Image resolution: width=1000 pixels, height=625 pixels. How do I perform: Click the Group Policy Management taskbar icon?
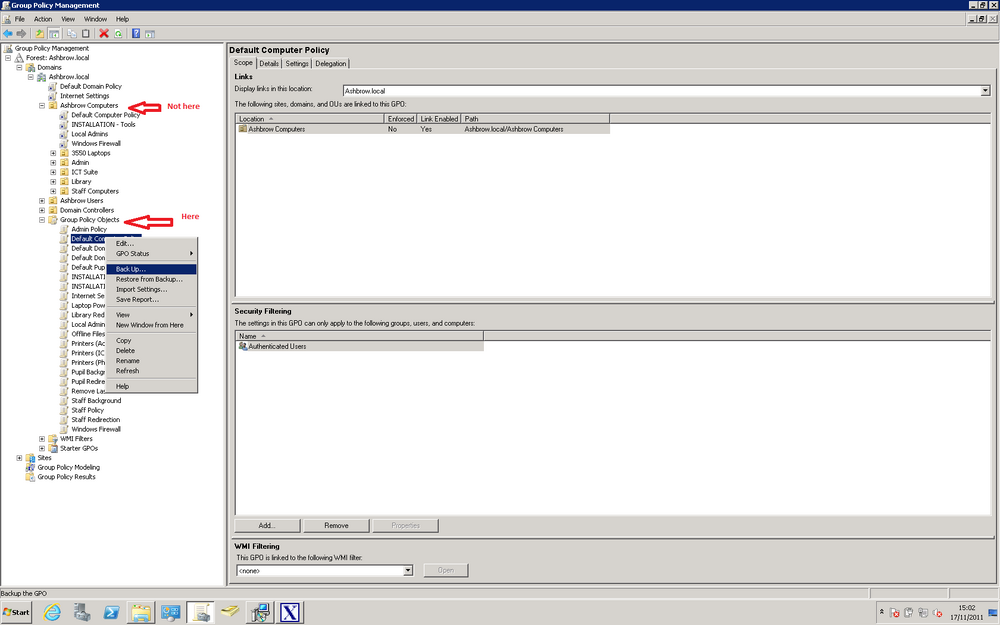[200, 613]
